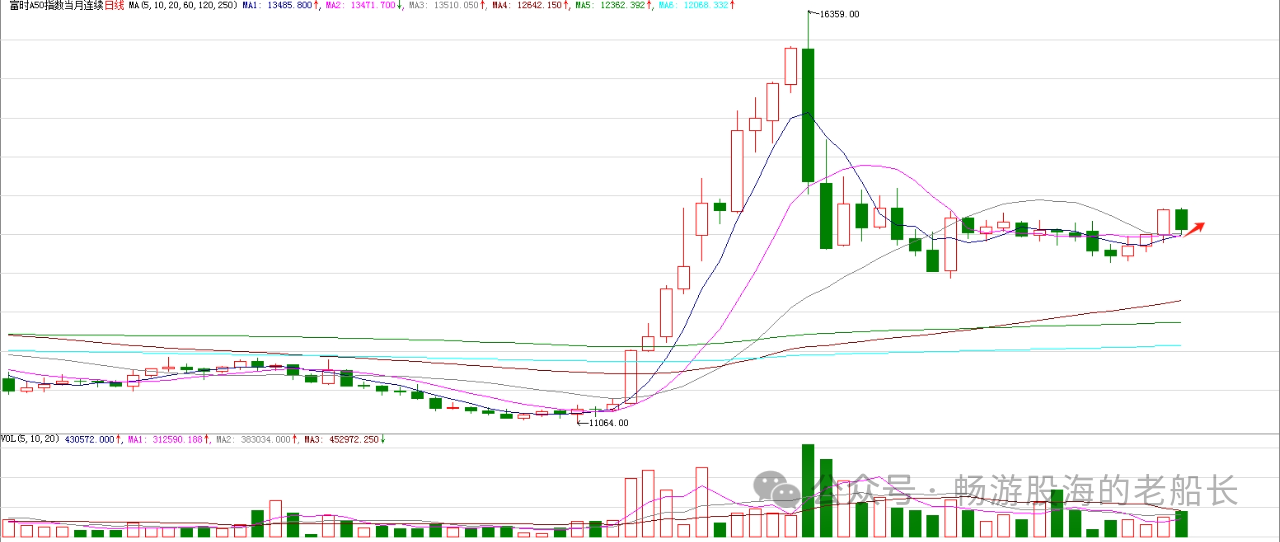
Task: Select the volume value 430572.000
Action: click(x=90, y=439)
